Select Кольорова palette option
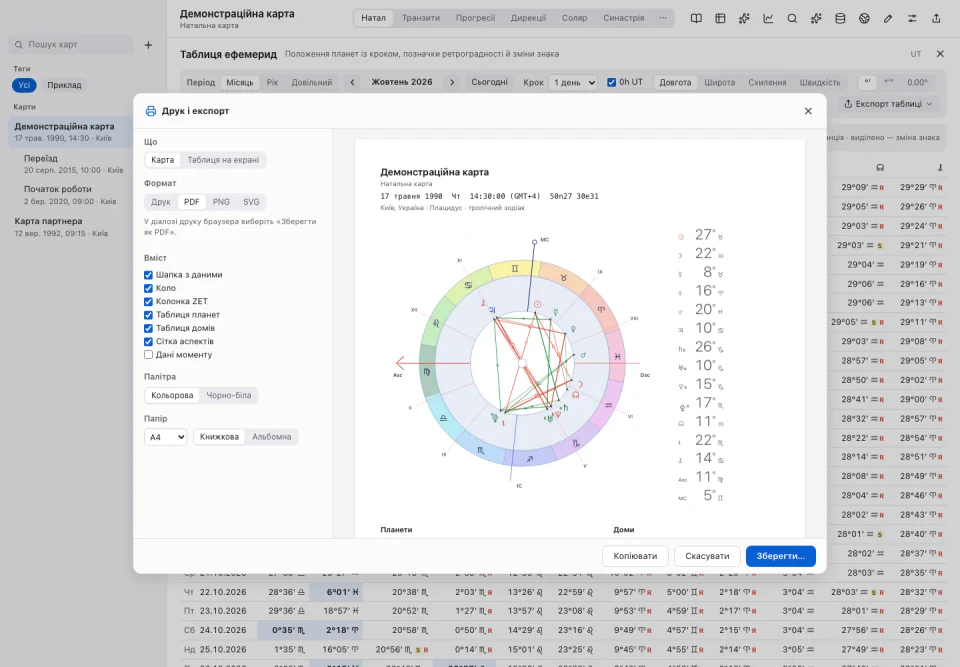960x667 pixels. (x=172, y=395)
